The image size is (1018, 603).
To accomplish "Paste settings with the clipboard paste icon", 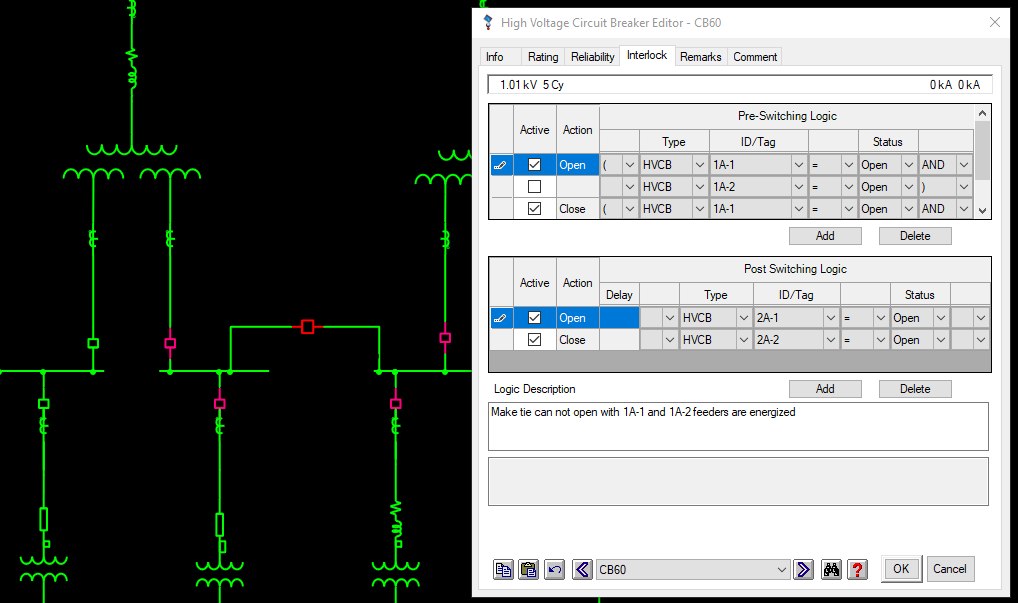I will pyautogui.click(x=528, y=569).
